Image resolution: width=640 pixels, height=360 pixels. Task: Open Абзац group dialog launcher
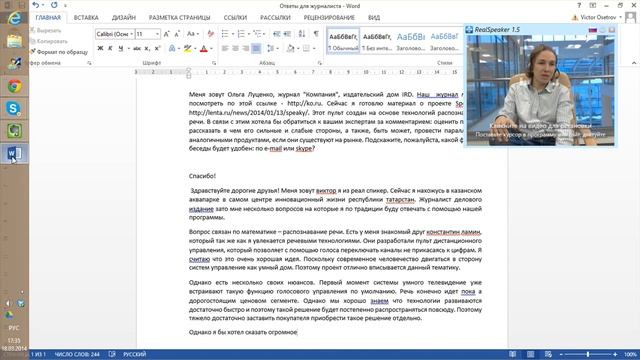click(320, 63)
